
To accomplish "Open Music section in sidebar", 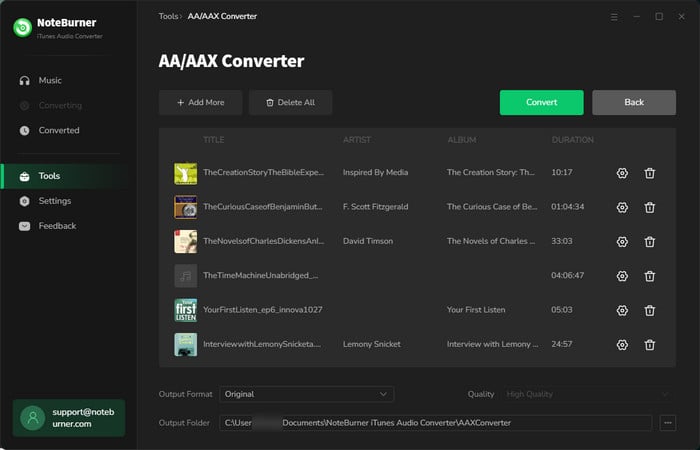I will (69, 80).
